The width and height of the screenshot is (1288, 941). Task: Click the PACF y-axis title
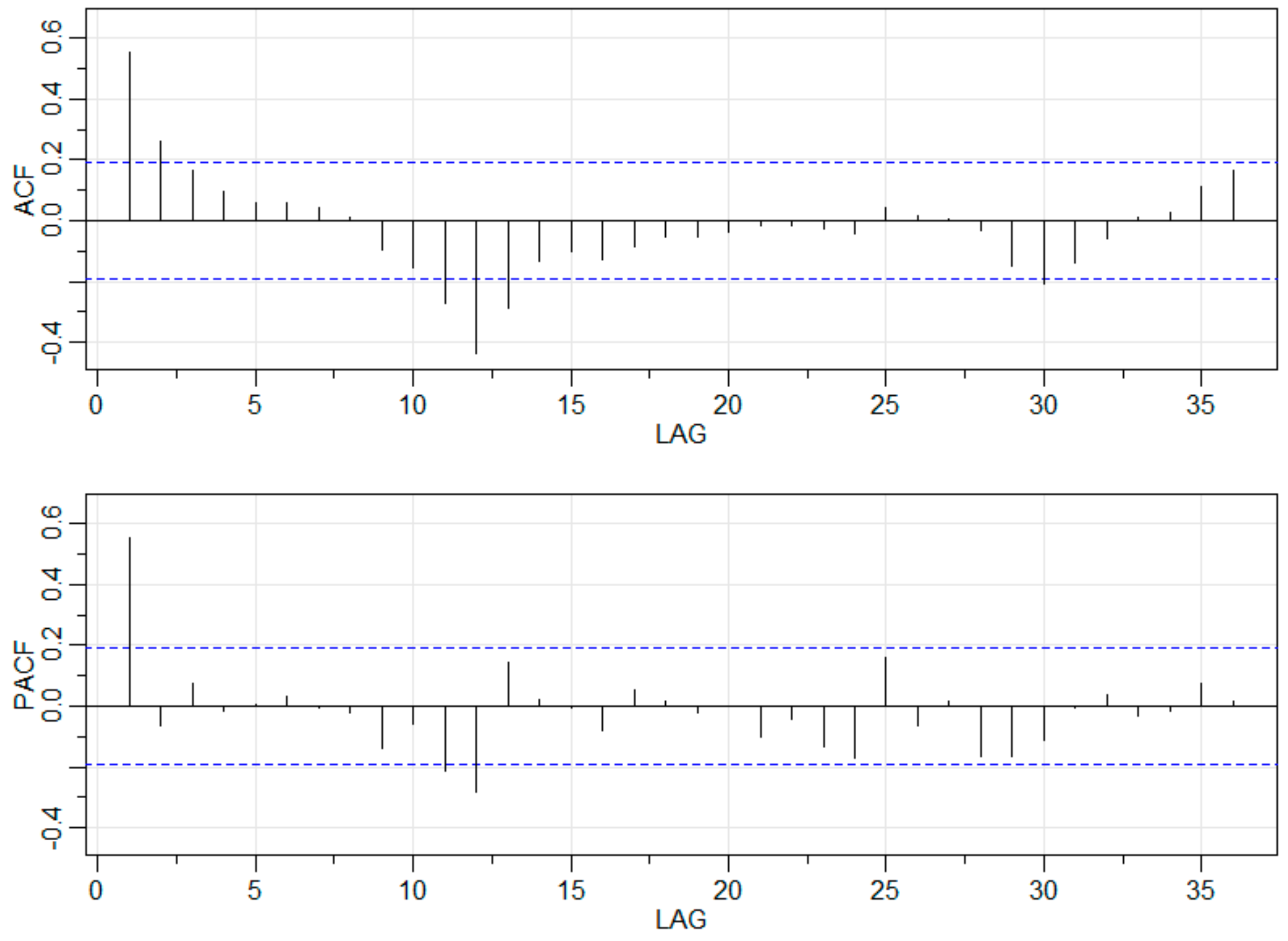(x=24, y=675)
